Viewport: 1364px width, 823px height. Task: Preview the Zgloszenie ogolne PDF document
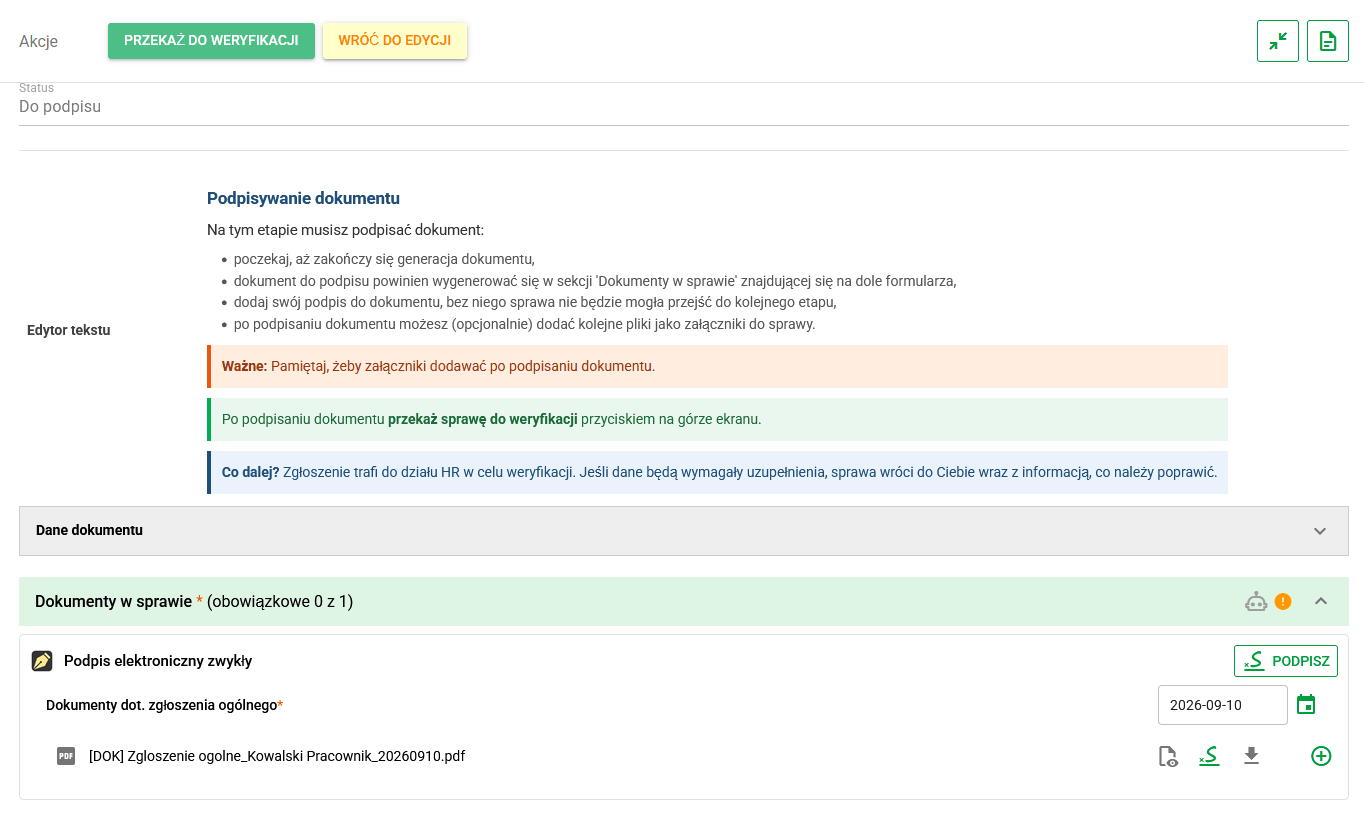click(1168, 757)
